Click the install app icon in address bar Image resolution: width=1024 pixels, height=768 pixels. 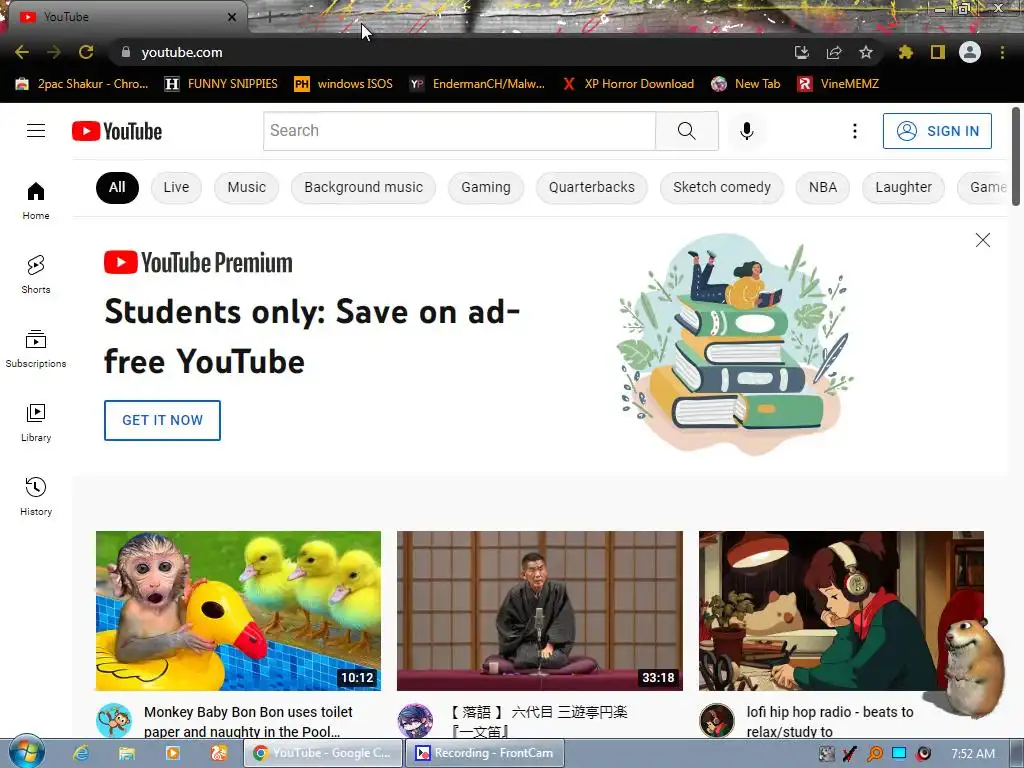click(802, 52)
